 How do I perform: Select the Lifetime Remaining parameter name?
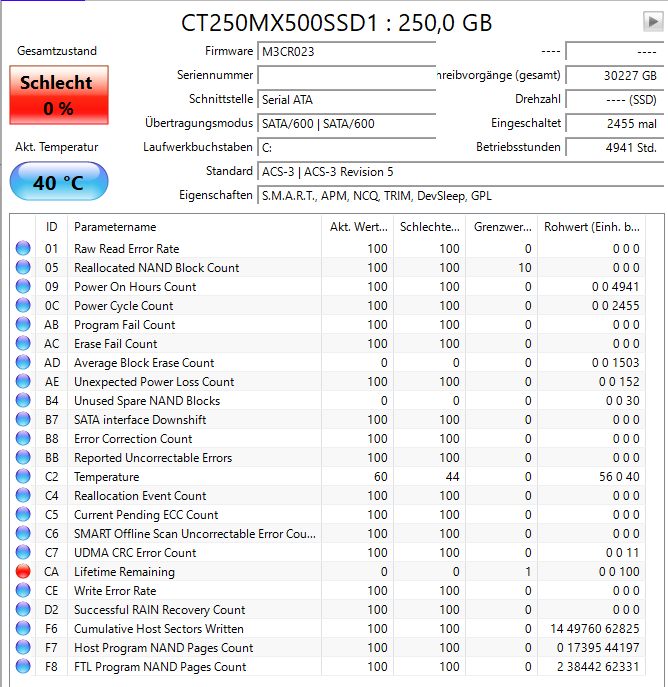tap(124, 572)
